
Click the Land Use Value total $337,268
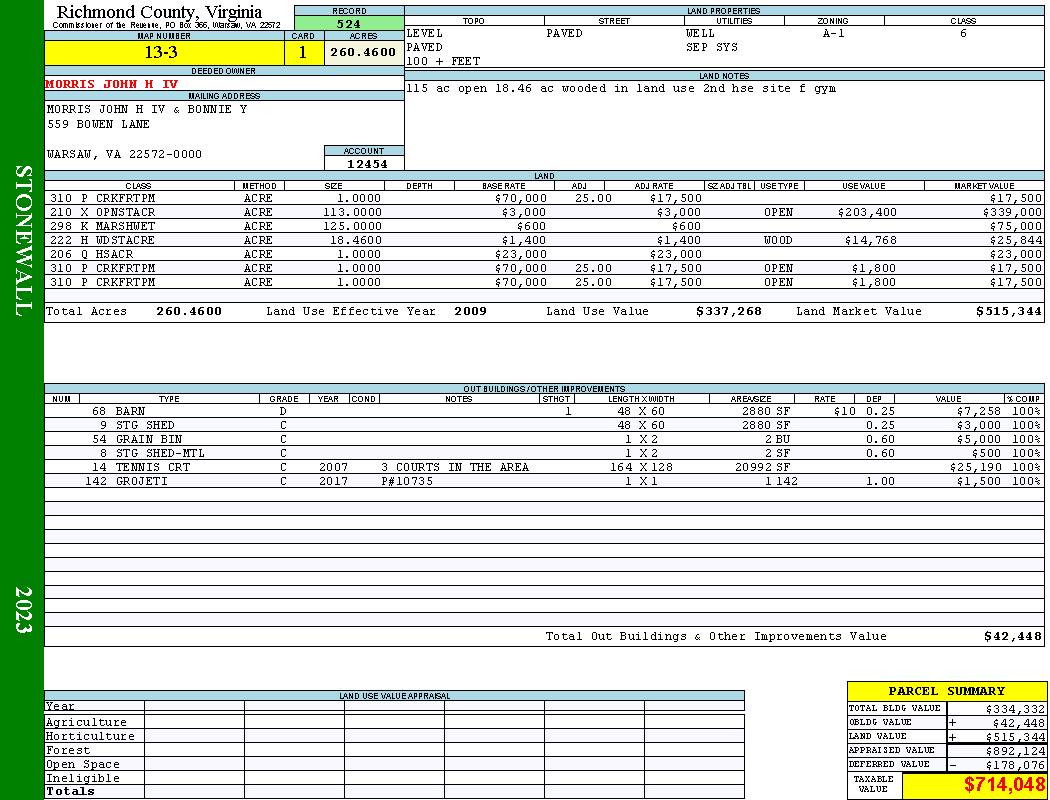(x=729, y=311)
